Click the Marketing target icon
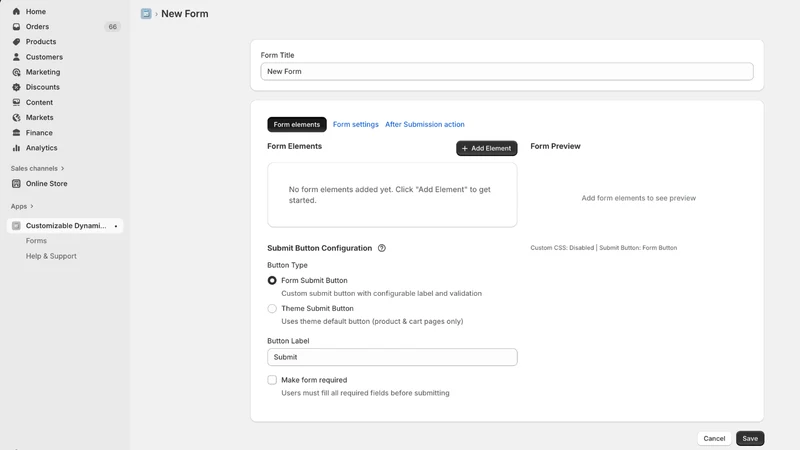800x450 pixels. pyautogui.click(x=16, y=72)
